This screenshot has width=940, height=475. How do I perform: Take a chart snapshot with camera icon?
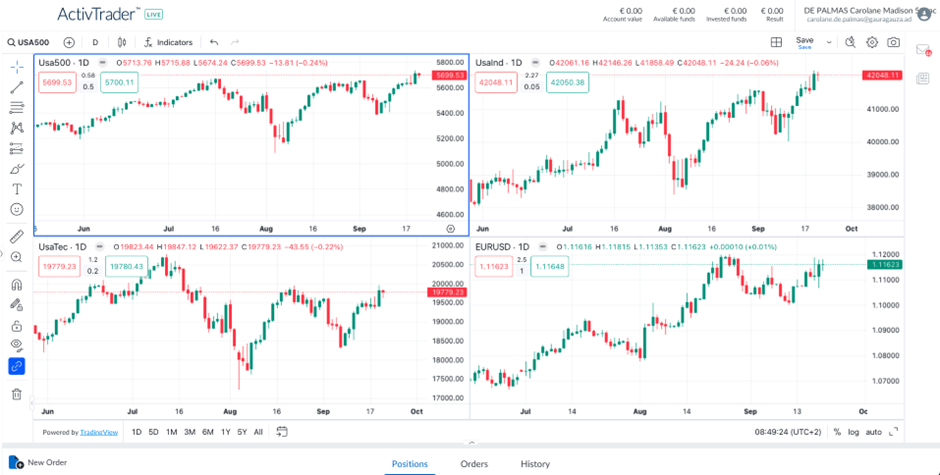click(893, 42)
